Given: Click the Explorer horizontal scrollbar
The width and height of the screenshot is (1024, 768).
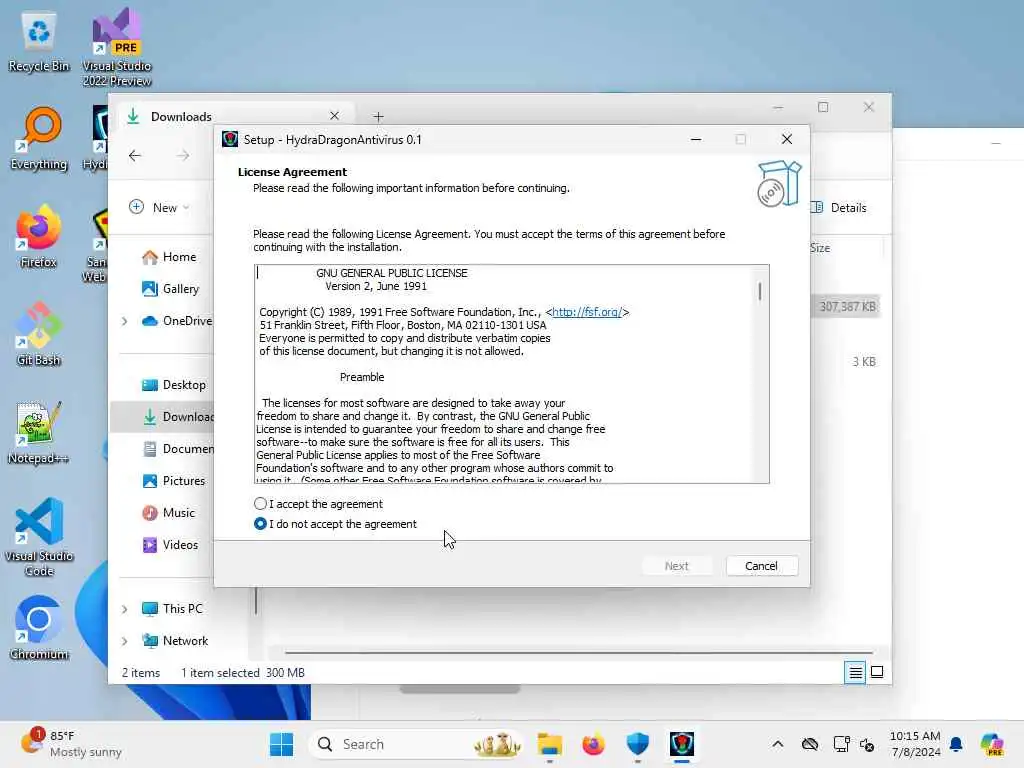Looking at the screenshot, I should tap(578, 652).
